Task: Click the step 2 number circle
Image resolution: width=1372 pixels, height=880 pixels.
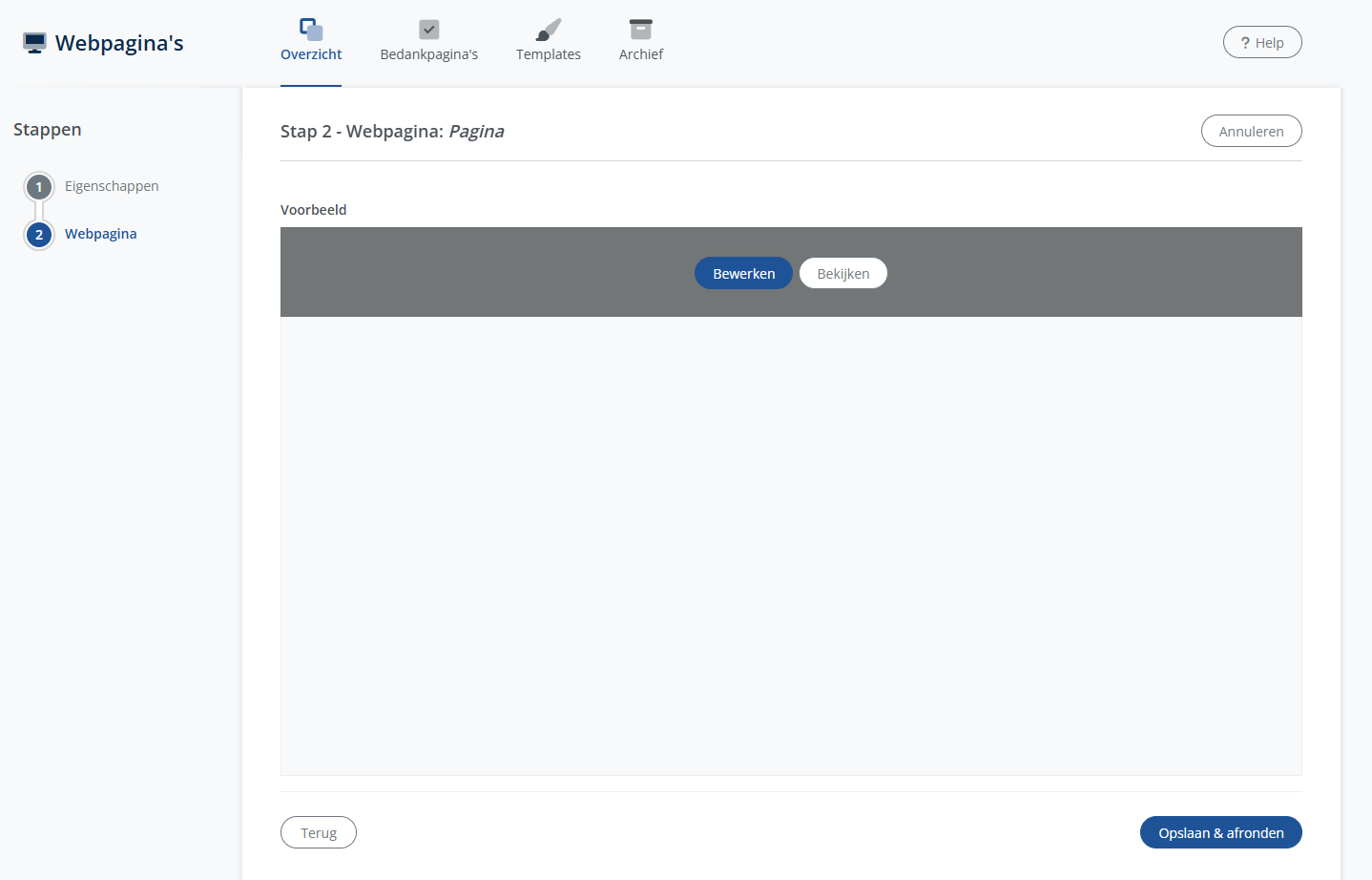Action: click(39, 235)
